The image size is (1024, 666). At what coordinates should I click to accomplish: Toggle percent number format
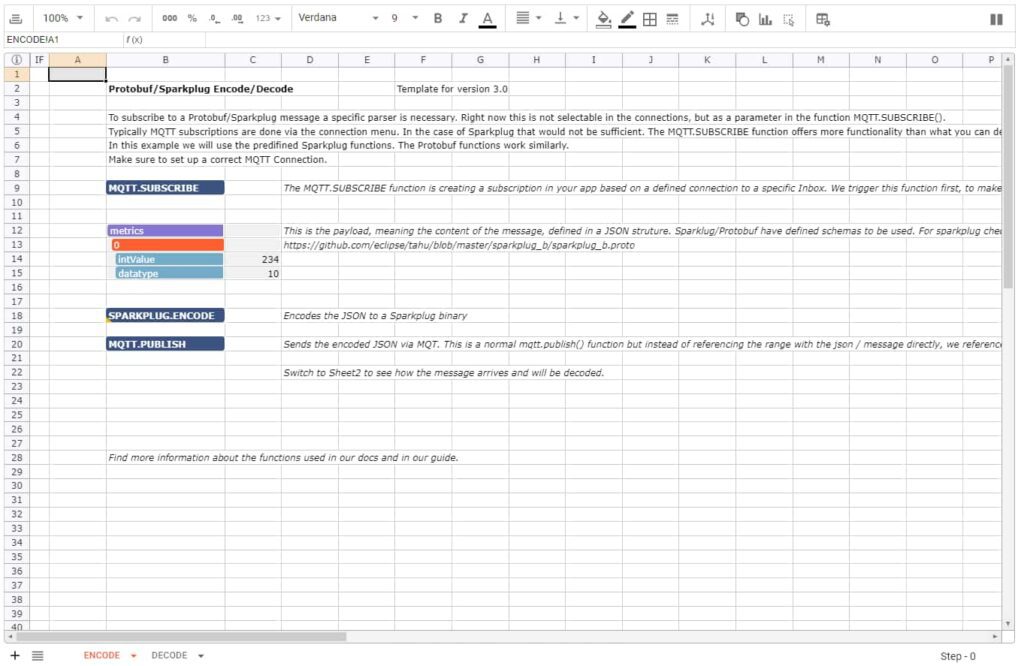192,18
